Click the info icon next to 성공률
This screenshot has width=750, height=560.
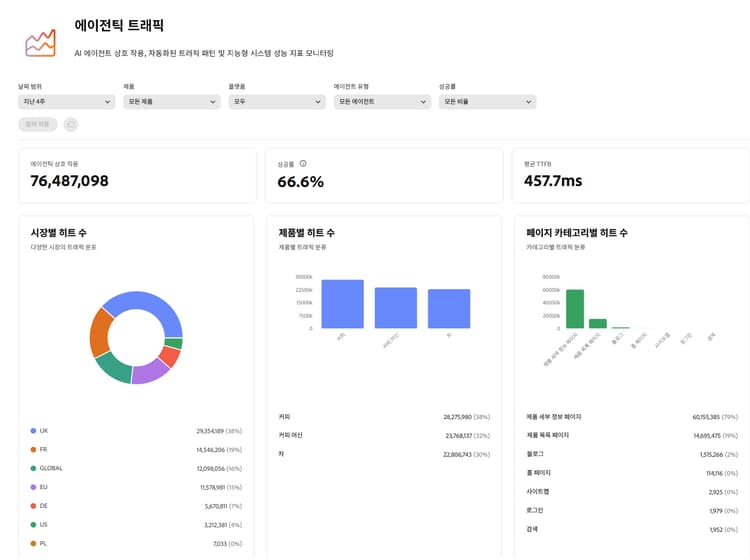point(303,164)
